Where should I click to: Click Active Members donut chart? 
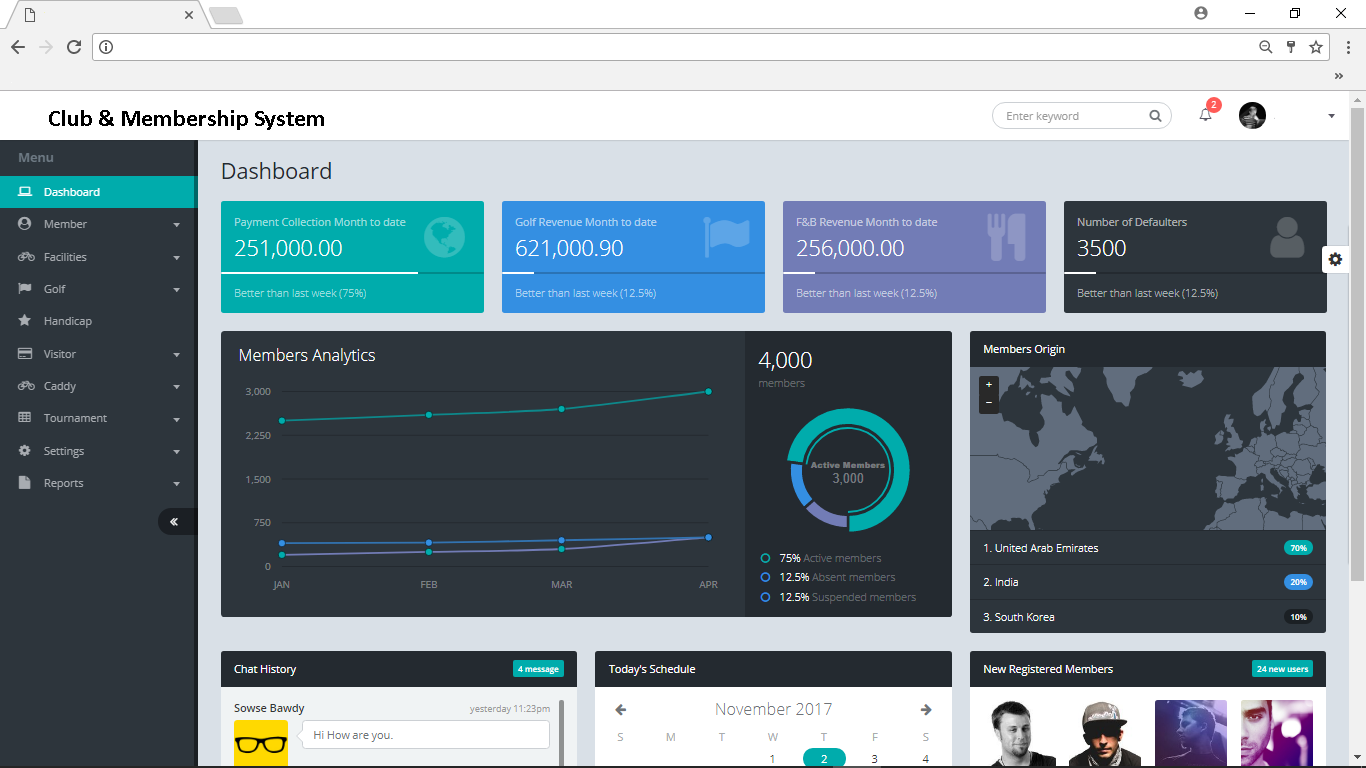point(848,470)
